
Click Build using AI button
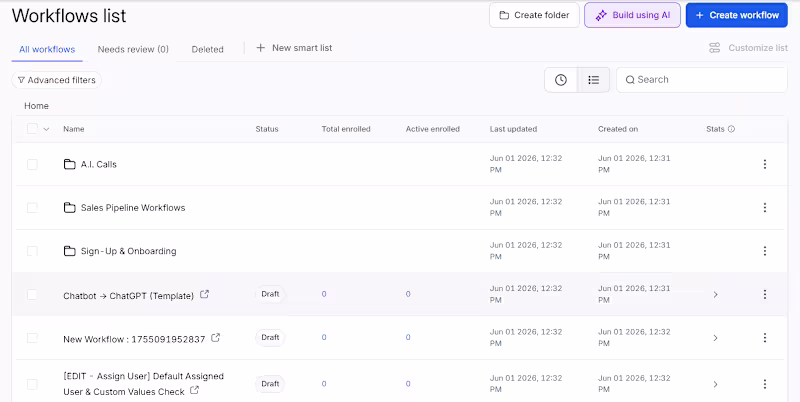point(633,15)
